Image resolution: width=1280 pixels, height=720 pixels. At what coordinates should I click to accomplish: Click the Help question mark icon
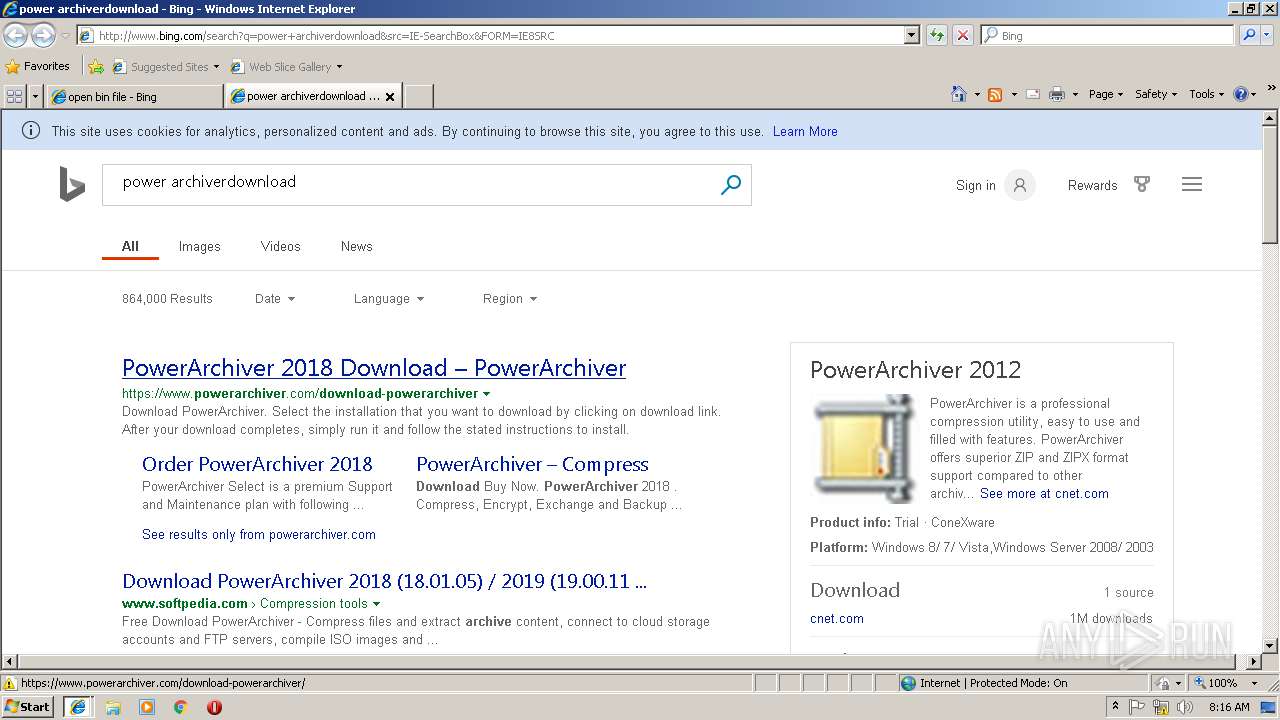click(1241, 94)
